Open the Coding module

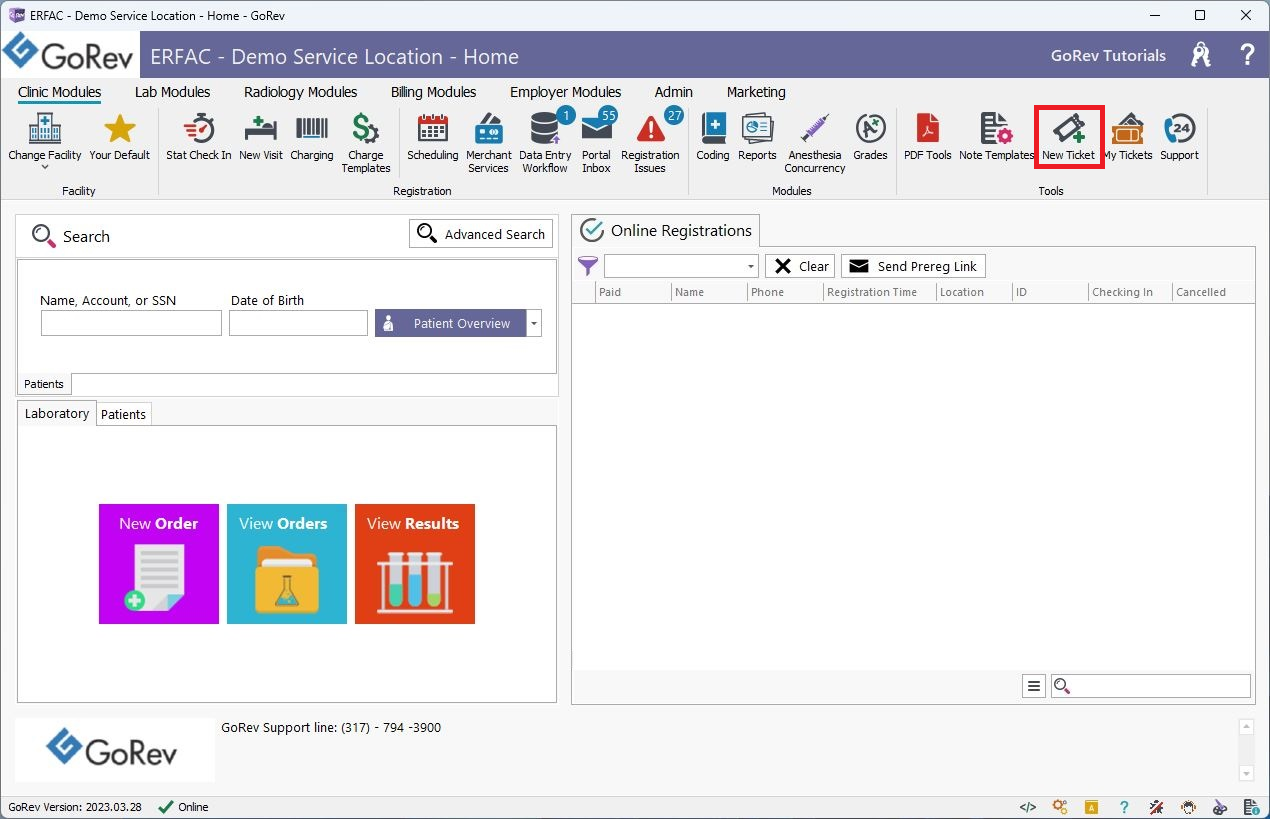pos(713,136)
